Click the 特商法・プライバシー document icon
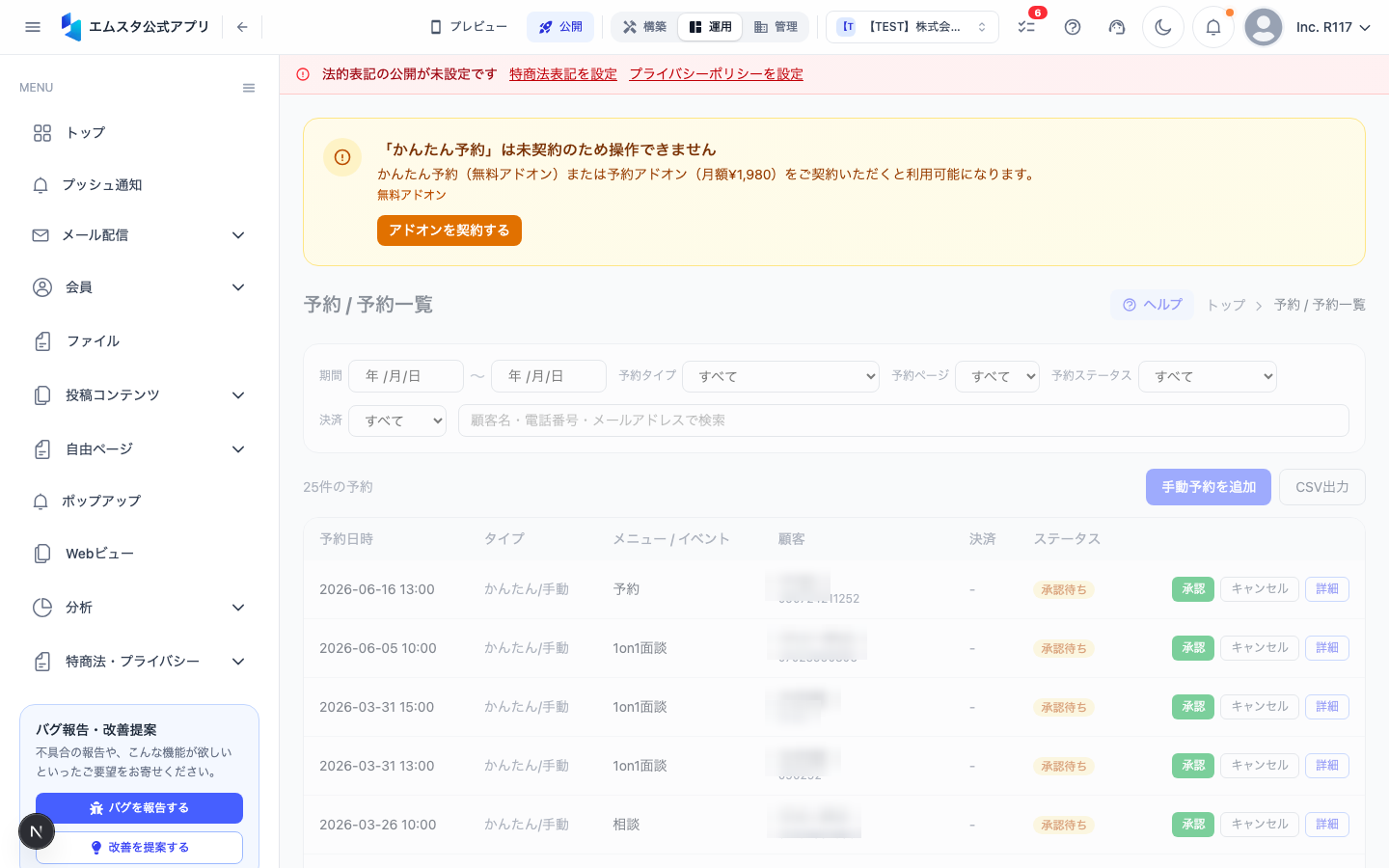Viewport: 1389px width, 868px height. click(42, 662)
